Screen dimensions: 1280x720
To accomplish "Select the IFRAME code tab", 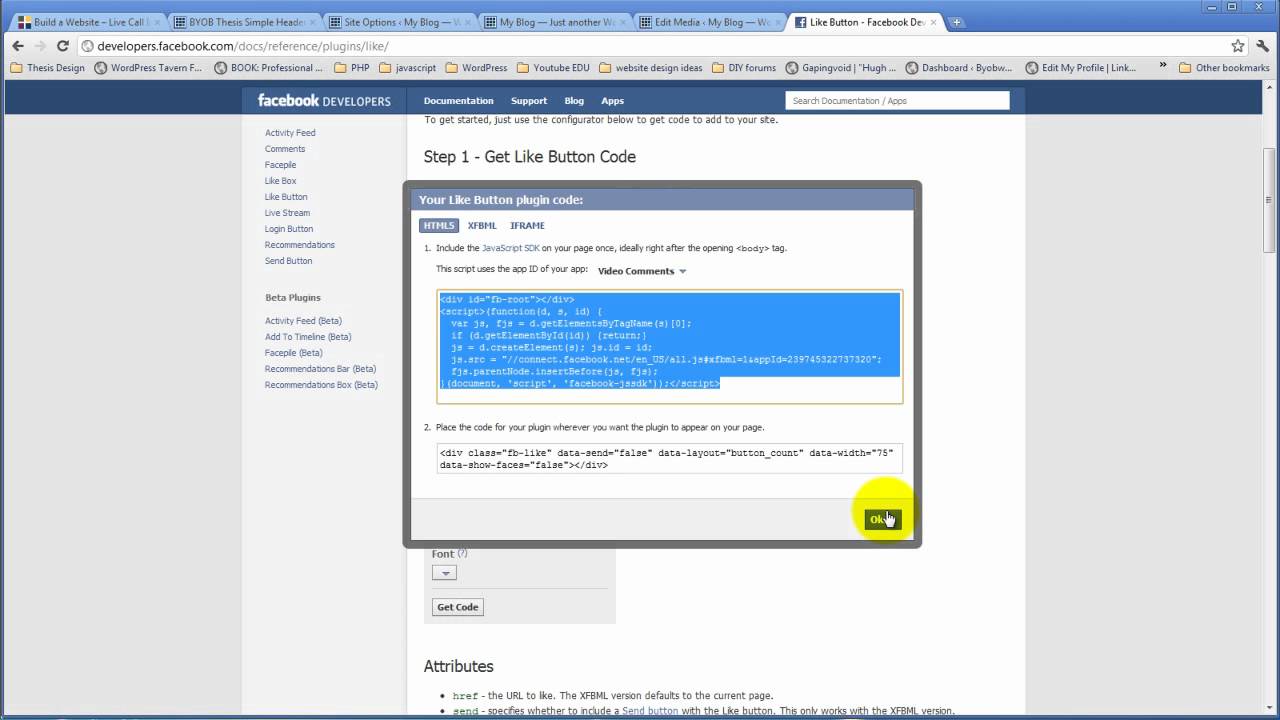I will tap(527, 226).
